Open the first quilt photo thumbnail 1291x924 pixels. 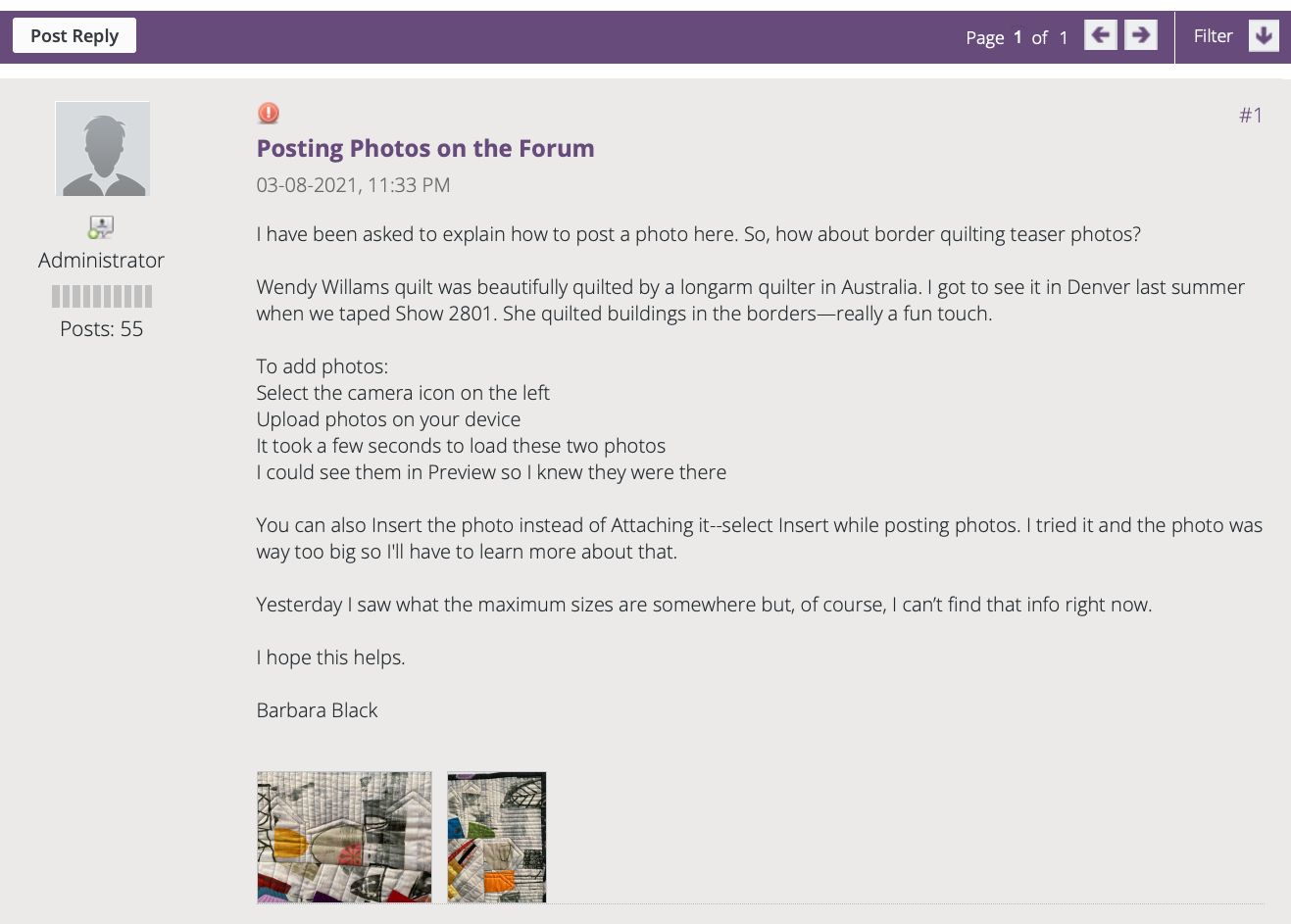point(344,837)
